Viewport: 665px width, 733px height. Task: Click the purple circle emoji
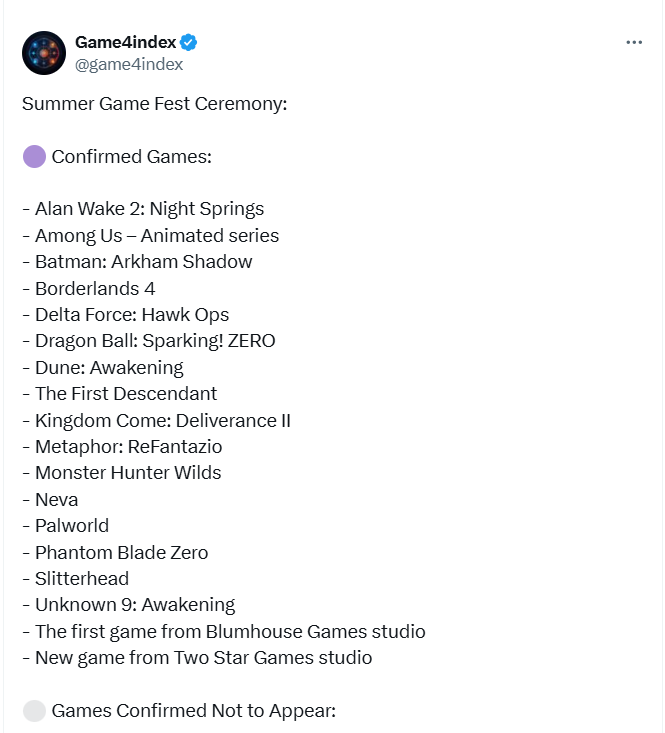click(34, 157)
